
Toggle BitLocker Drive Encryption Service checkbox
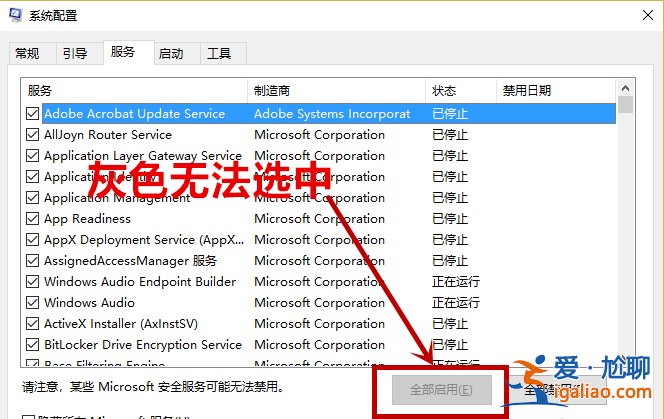(33, 344)
